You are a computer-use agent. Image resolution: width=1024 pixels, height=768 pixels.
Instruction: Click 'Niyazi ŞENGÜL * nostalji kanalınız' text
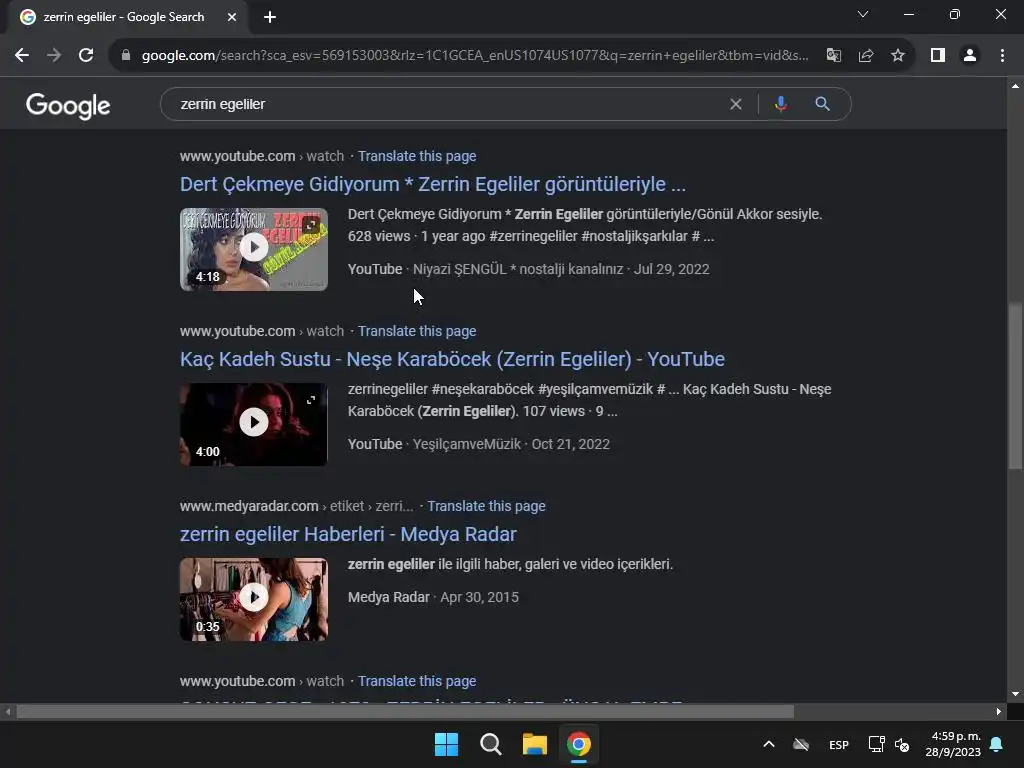pyautogui.click(x=518, y=269)
